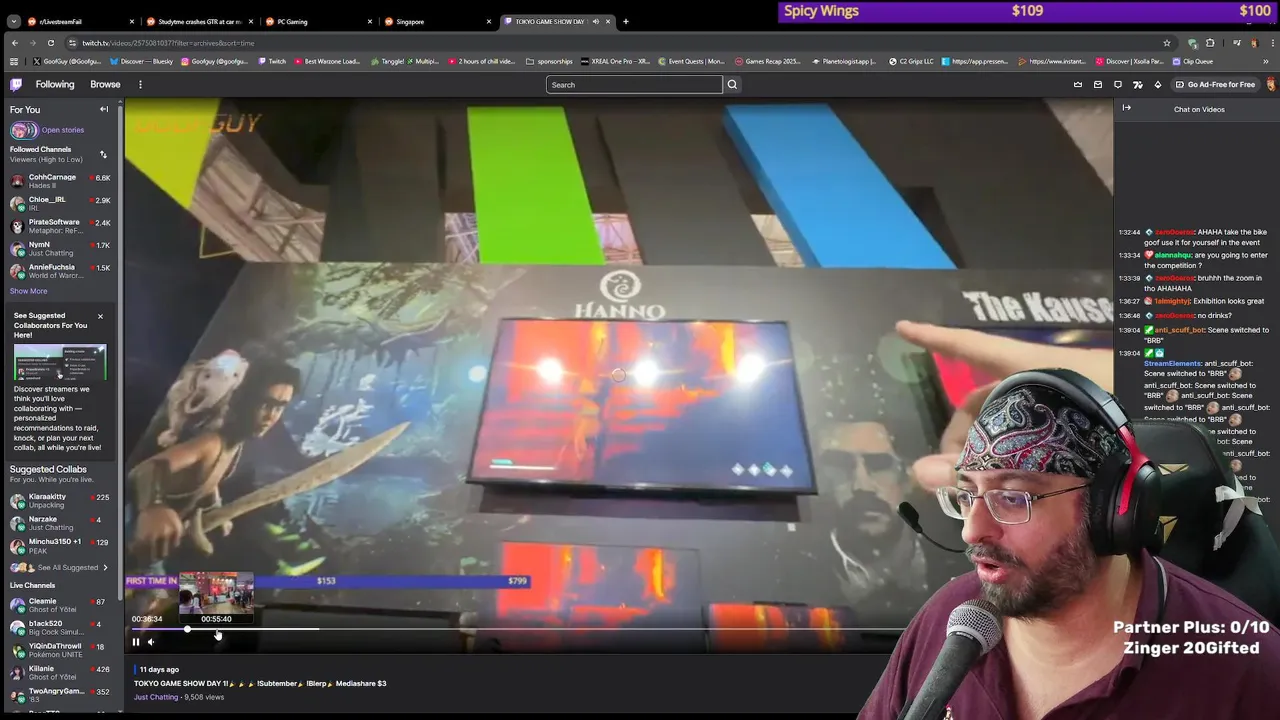Switch to Studytme crashes GTR browser tab
Viewport: 1280px width, 720px height.
(x=200, y=21)
